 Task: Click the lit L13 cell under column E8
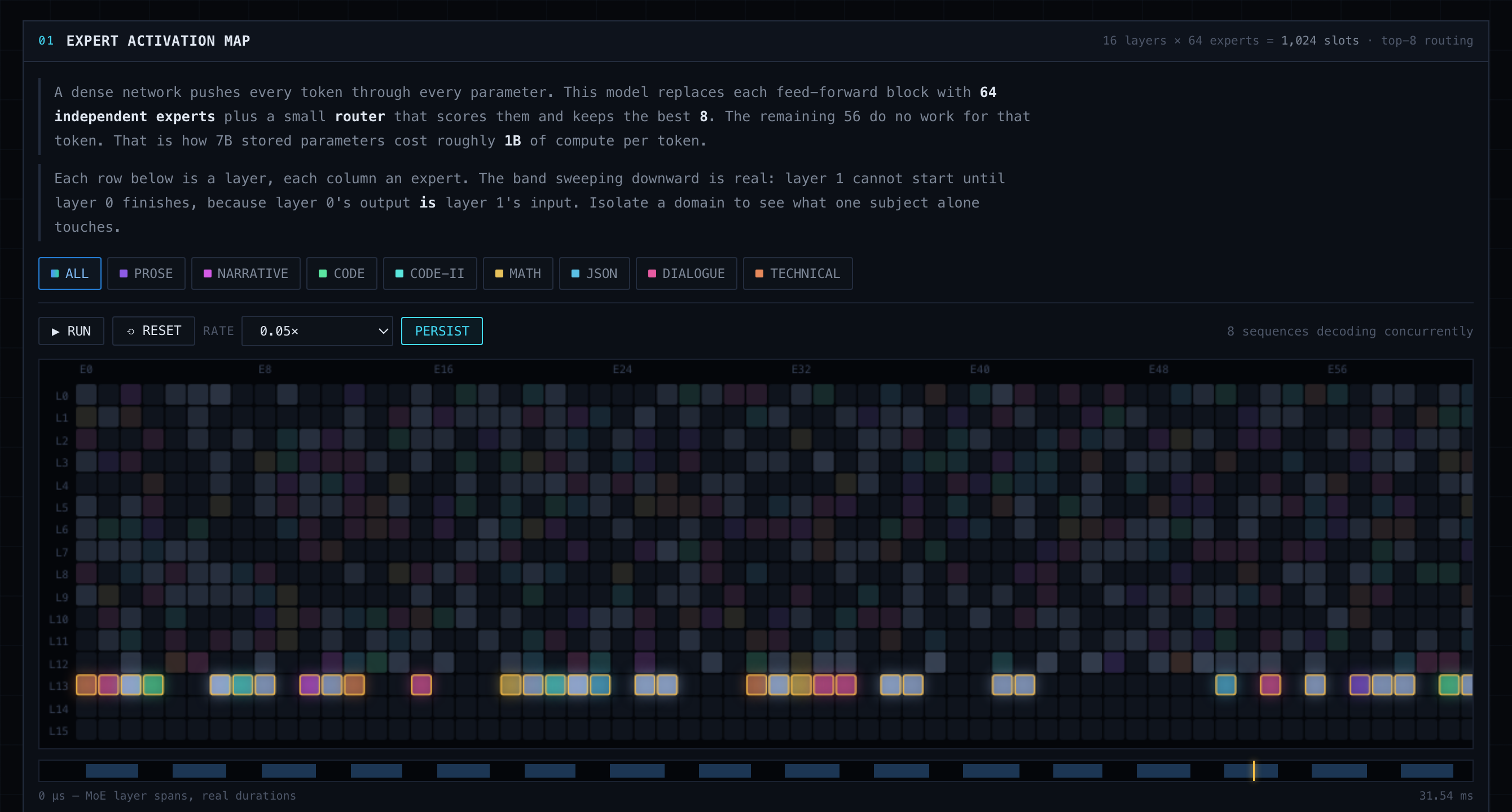[265, 685]
